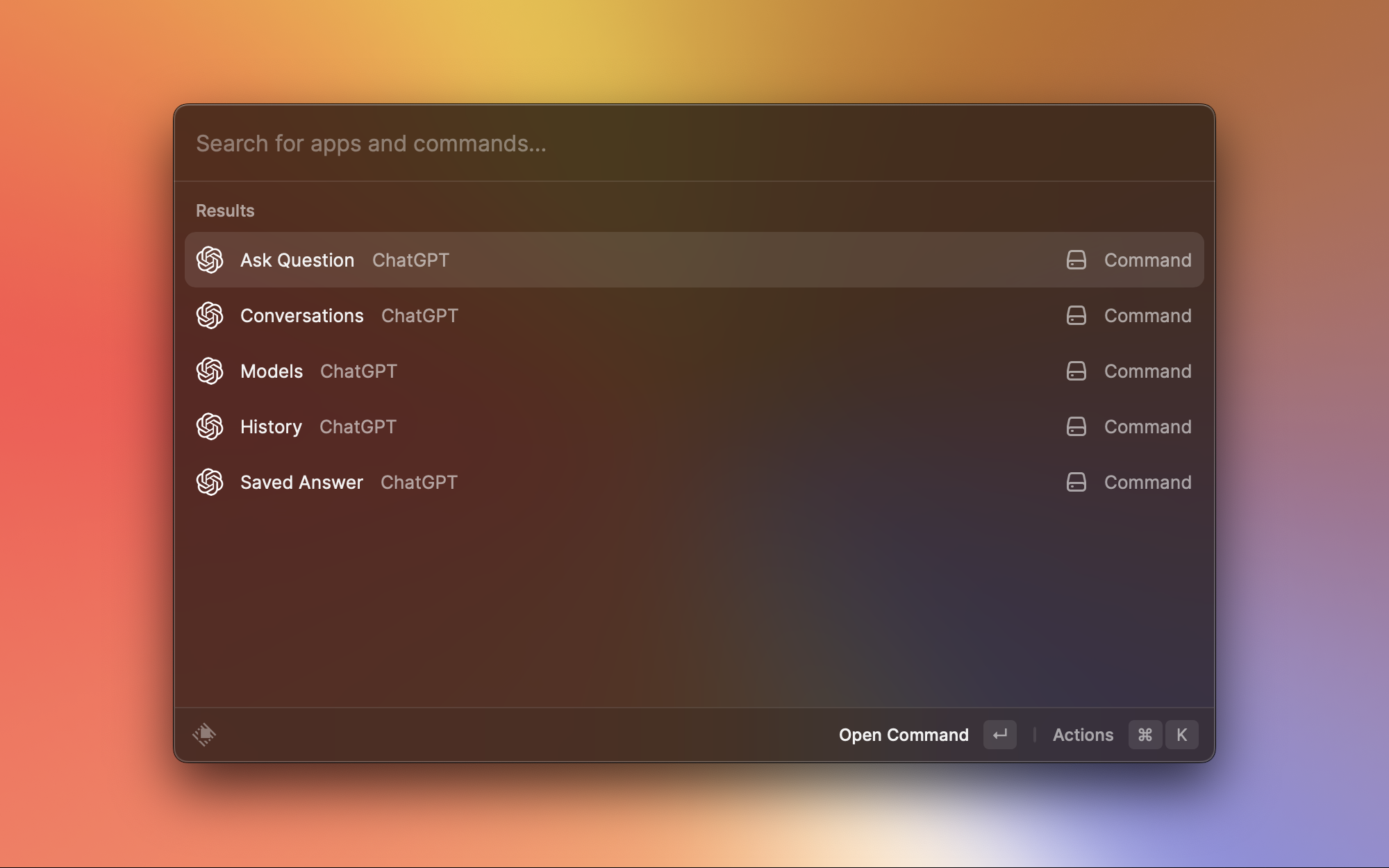The width and height of the screenshot is (1389, 868).
Task: Click the ChatGPT icon beside Conversations
Action: 210,315
